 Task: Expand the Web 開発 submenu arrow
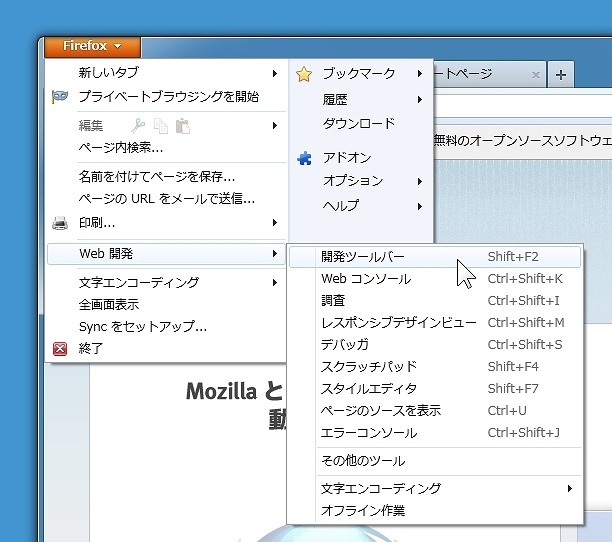[275, 254]
